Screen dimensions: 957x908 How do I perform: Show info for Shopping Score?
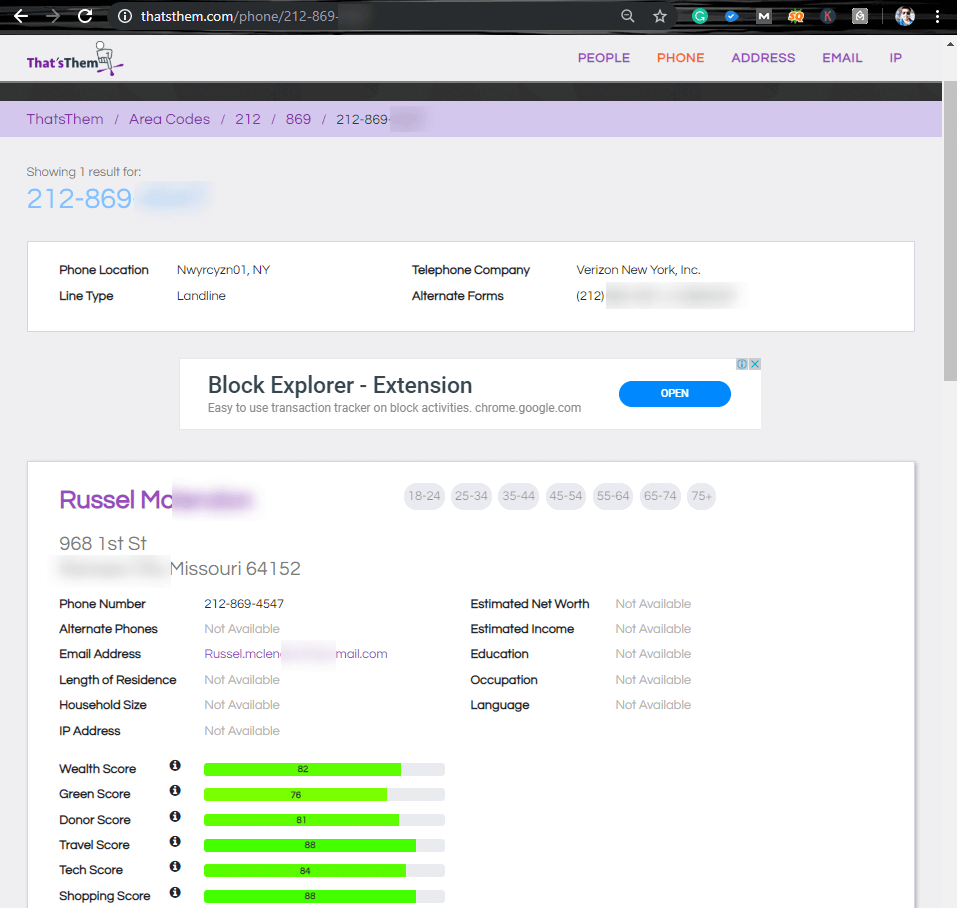[175, 893]
